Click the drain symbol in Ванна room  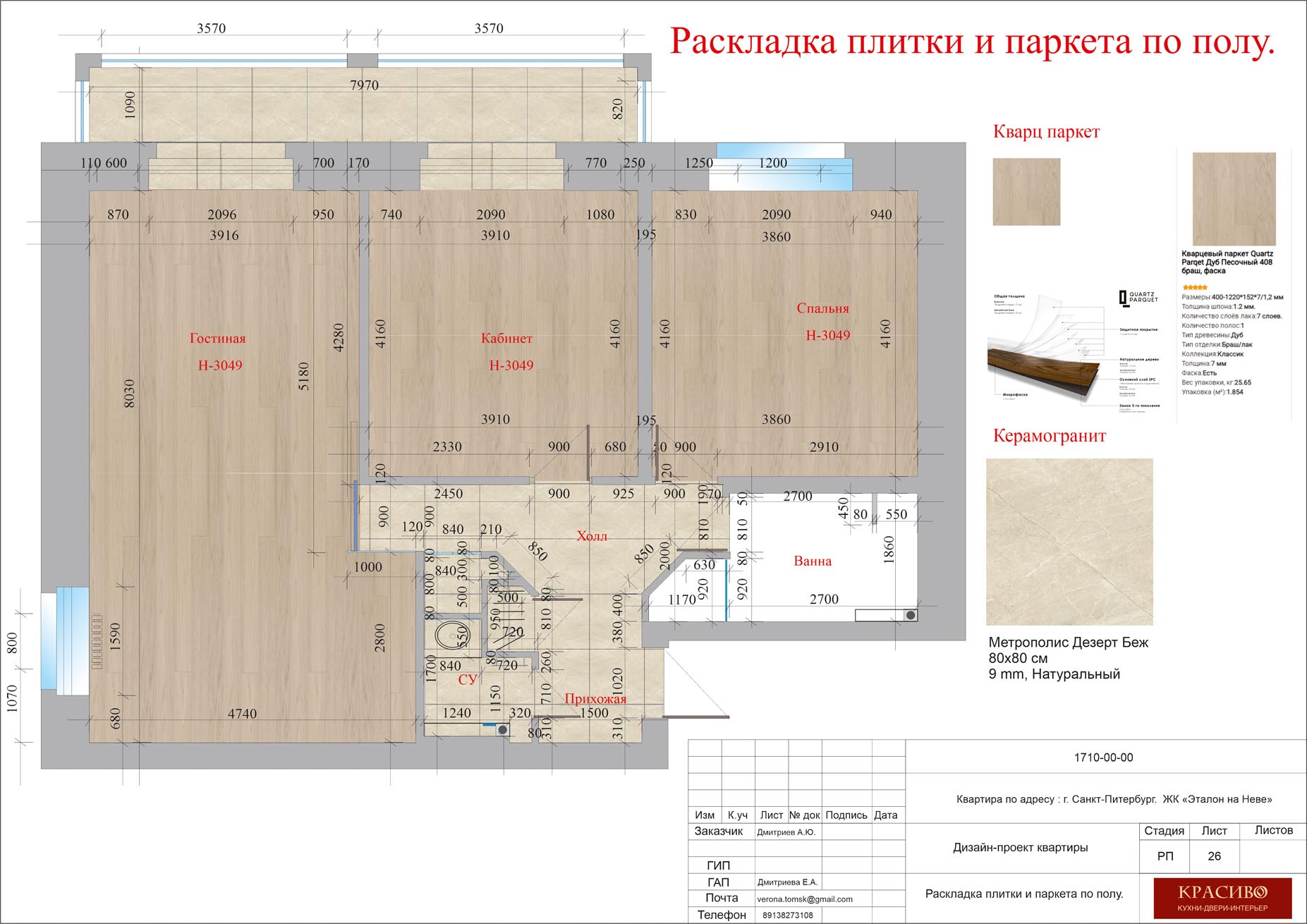pyautogui.click(x=911, y=615)
